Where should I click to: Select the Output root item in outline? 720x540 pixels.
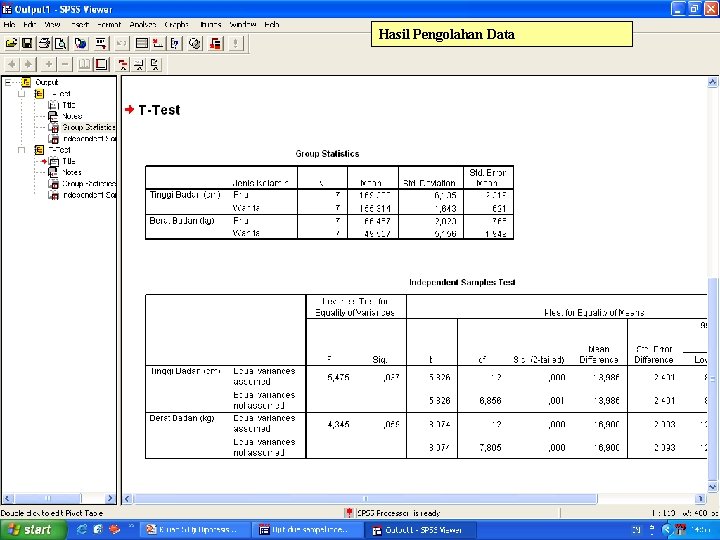46,83
